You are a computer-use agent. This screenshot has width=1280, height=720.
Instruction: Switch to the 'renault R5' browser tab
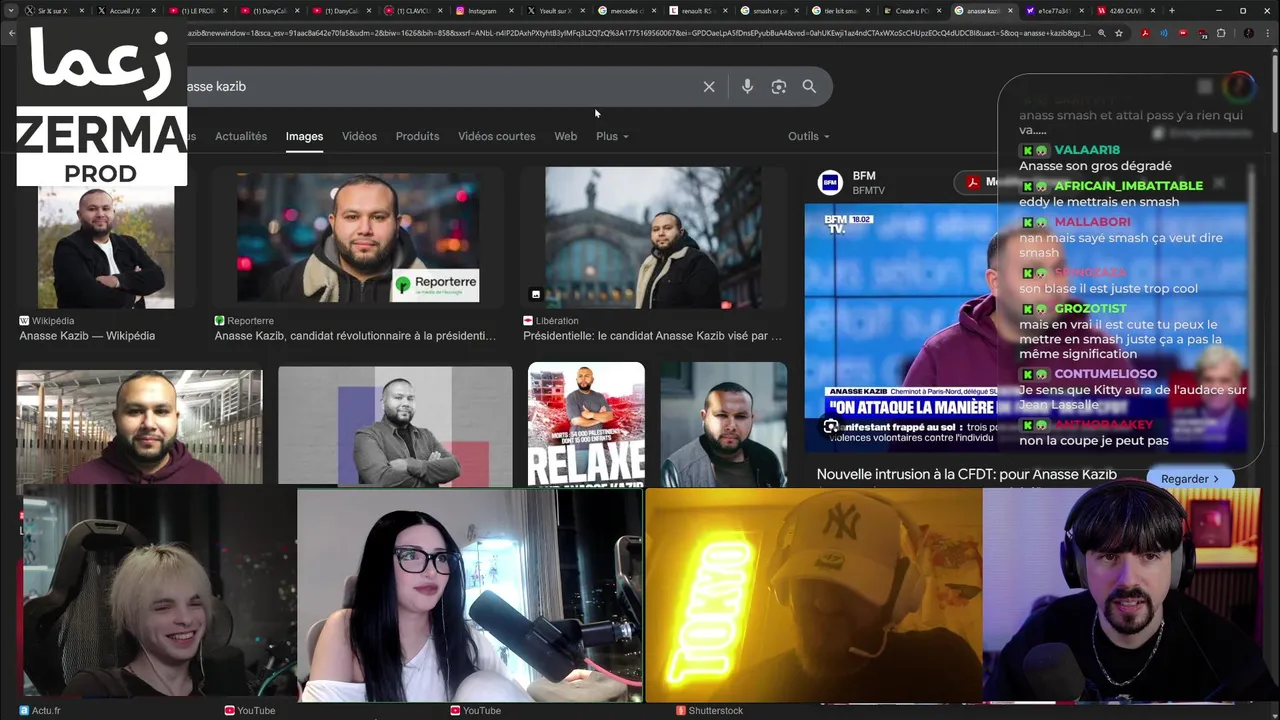coord(698,11)
